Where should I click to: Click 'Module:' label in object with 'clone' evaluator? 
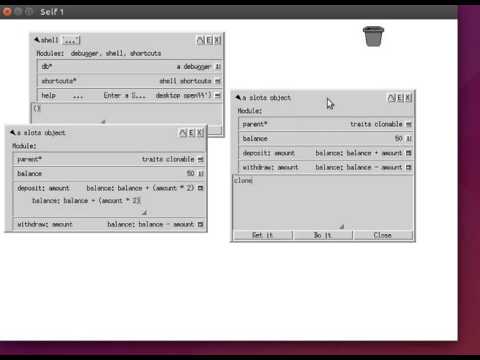250,111
